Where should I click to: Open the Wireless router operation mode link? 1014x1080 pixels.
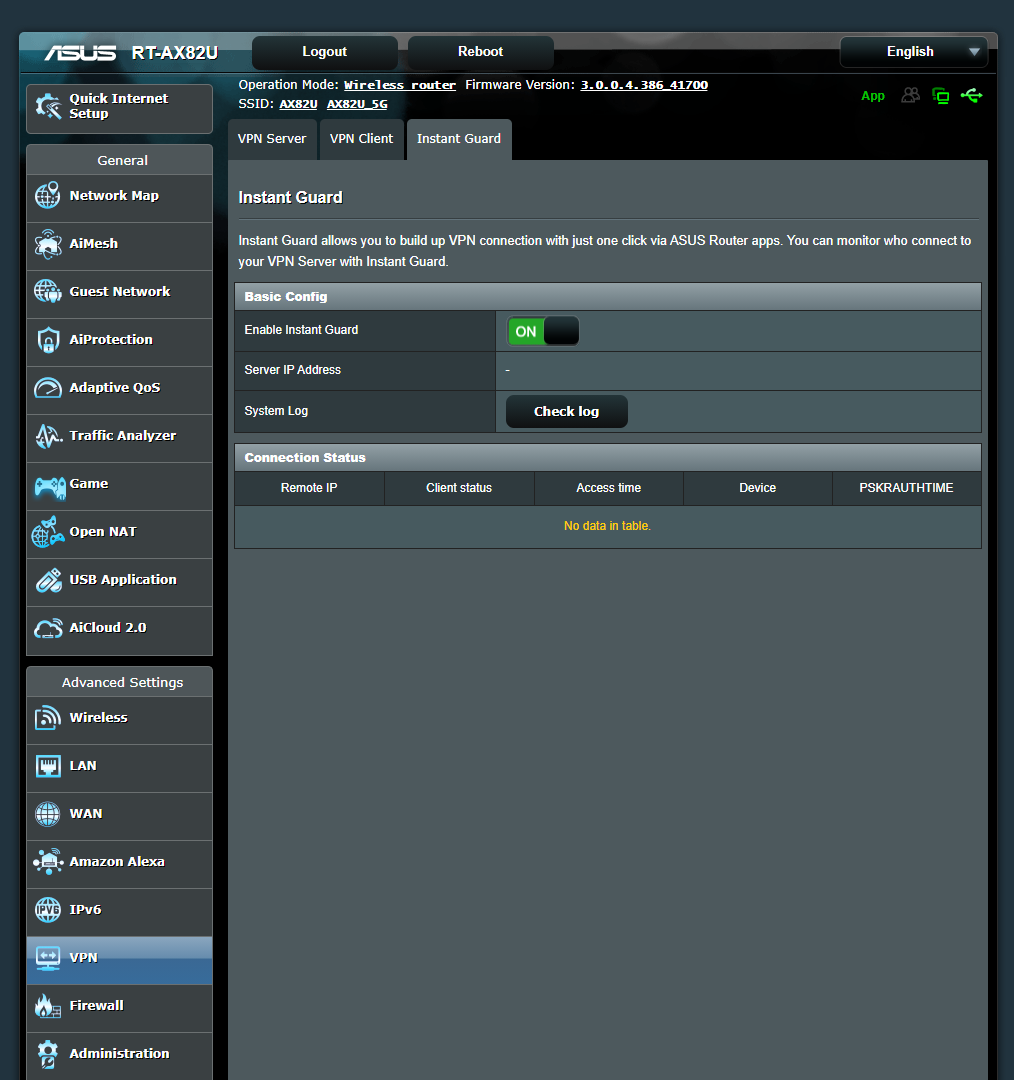click(400, 85)
